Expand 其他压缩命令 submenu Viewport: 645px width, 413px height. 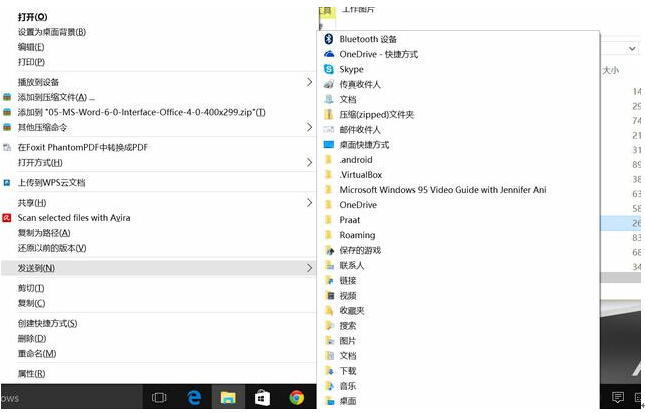pos(309,127)
